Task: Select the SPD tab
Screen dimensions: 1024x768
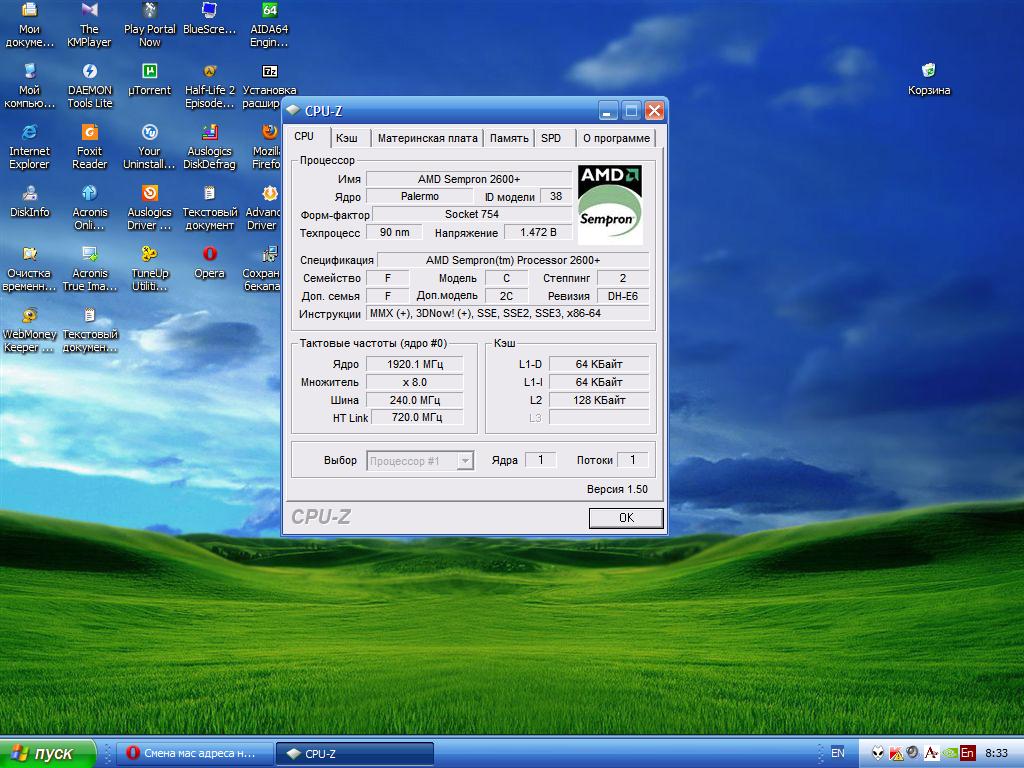Action: (551, 138)
